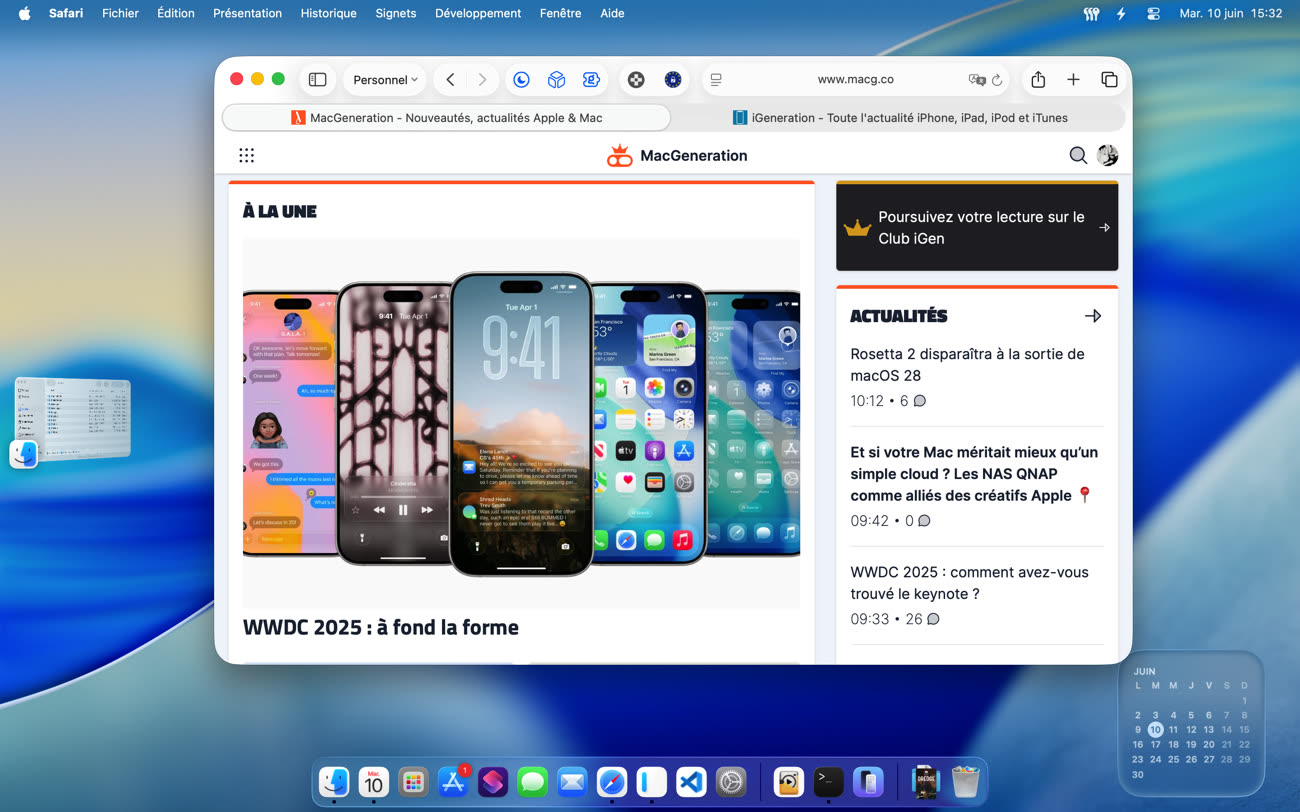Open the site grid menu icon
The image size is (1300, 812).
coord(246,155)
